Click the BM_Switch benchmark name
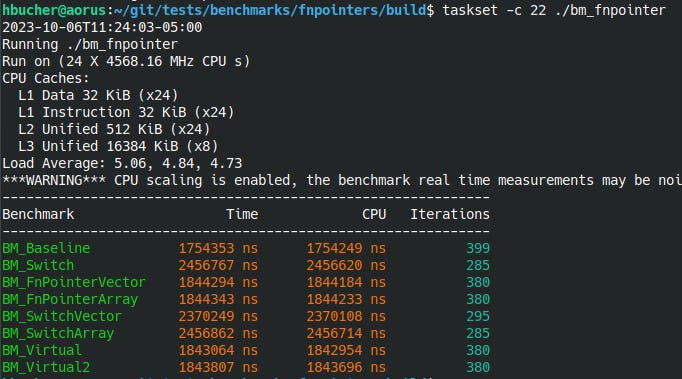682x379 pixels. 38,265
